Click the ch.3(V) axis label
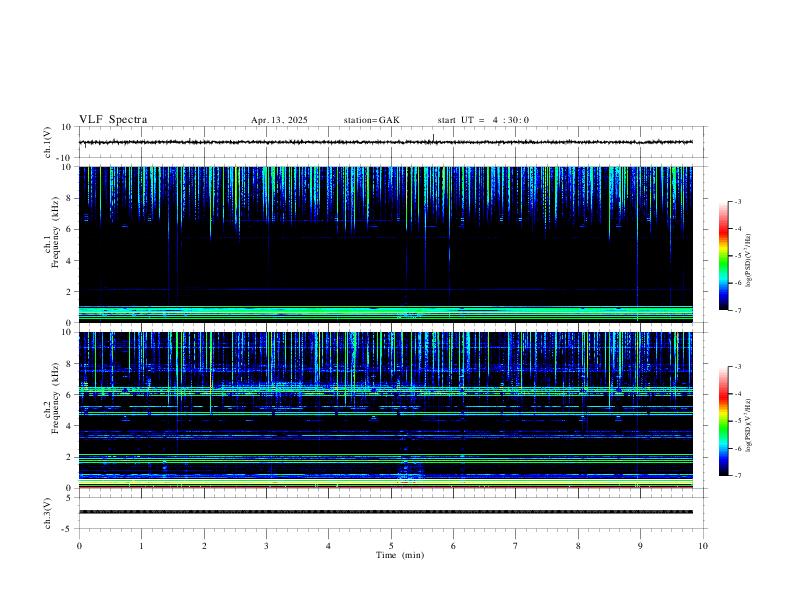Screen dimensions: 792x612 coord(48,513)
